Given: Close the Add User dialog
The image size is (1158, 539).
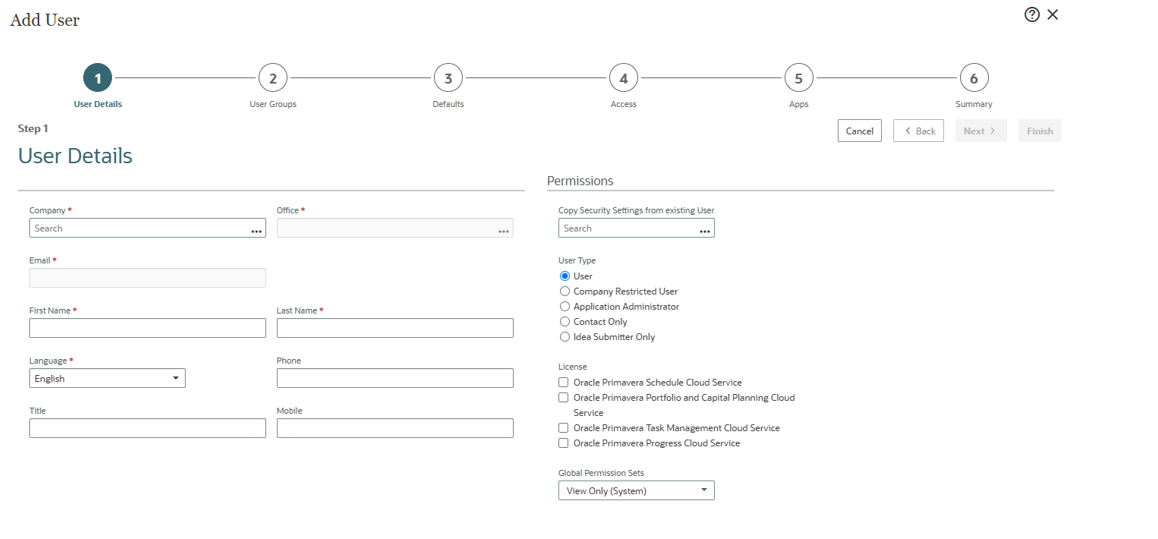Looking at the screenshot, I should click(x=1052, y=15).
